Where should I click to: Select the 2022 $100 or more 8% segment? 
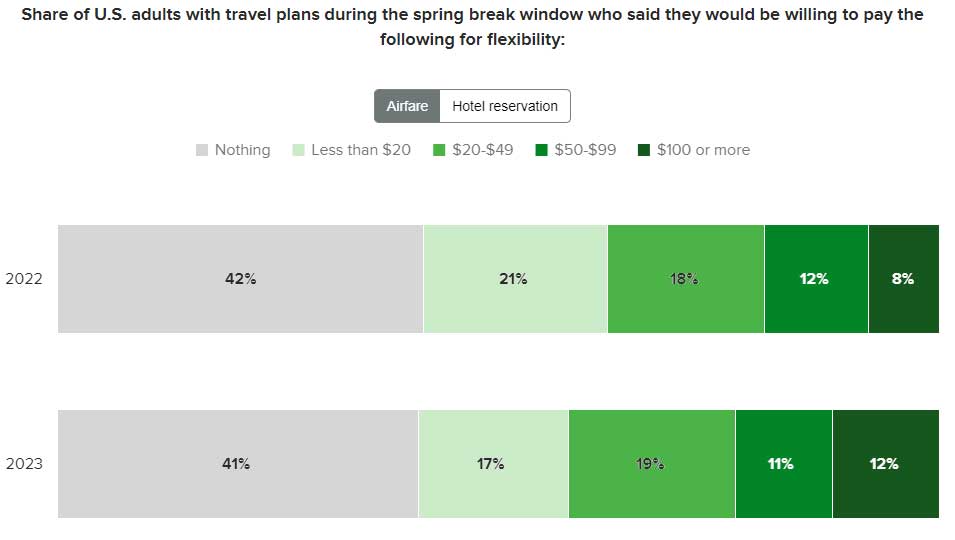(903, 279)
